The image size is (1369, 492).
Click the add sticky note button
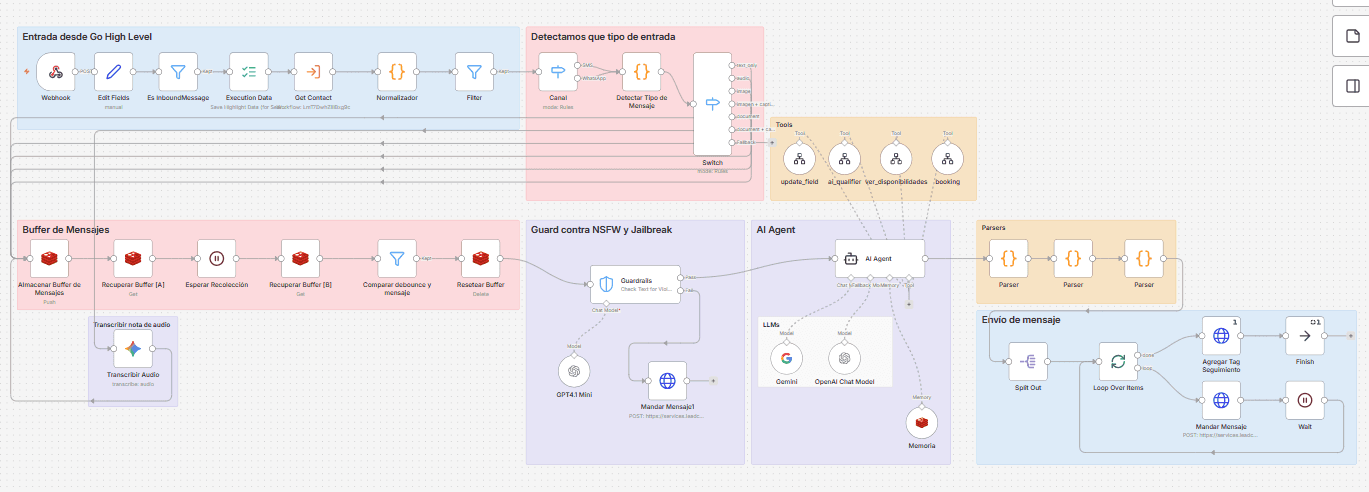(1350, 37)
